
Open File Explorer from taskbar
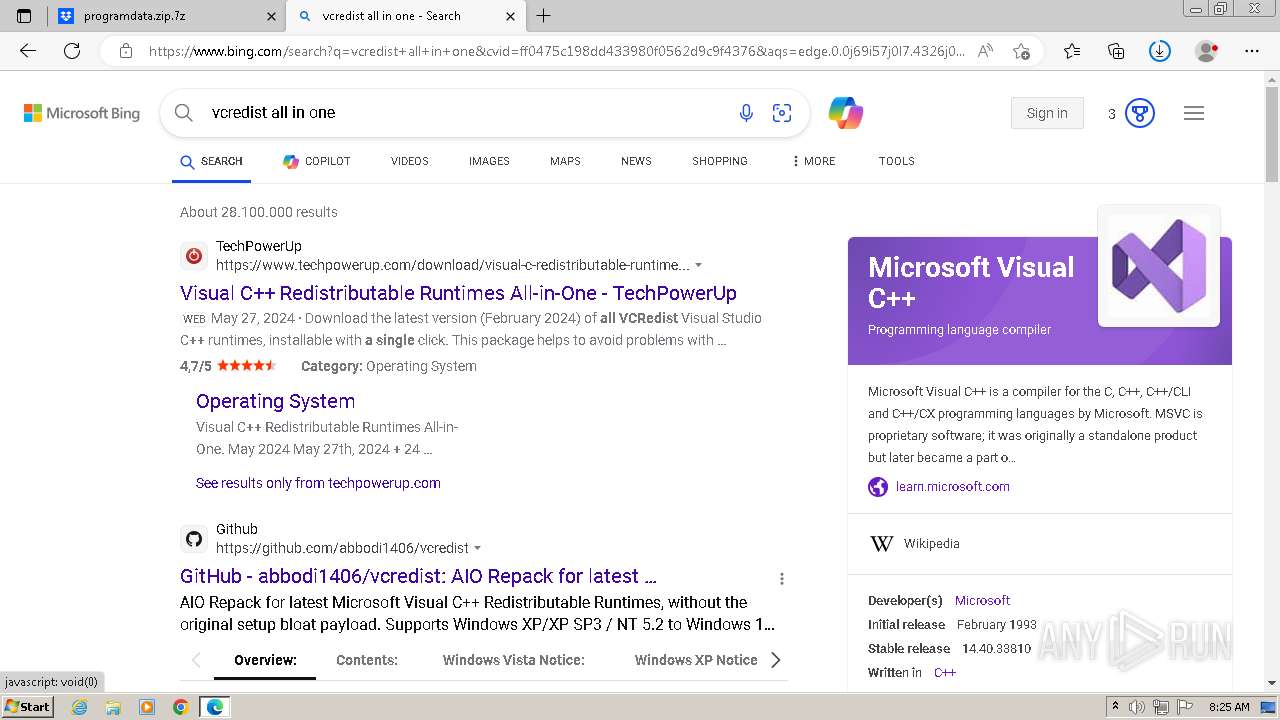(x=113, y=707)
